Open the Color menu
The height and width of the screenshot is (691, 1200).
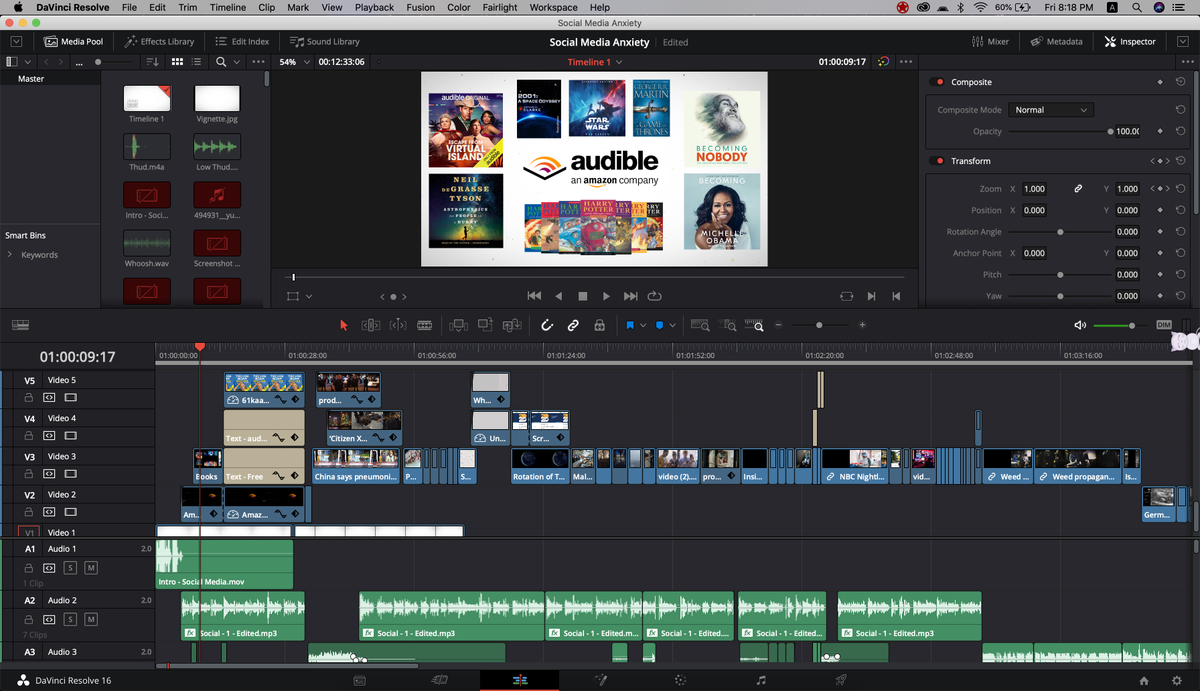point(459,7)
